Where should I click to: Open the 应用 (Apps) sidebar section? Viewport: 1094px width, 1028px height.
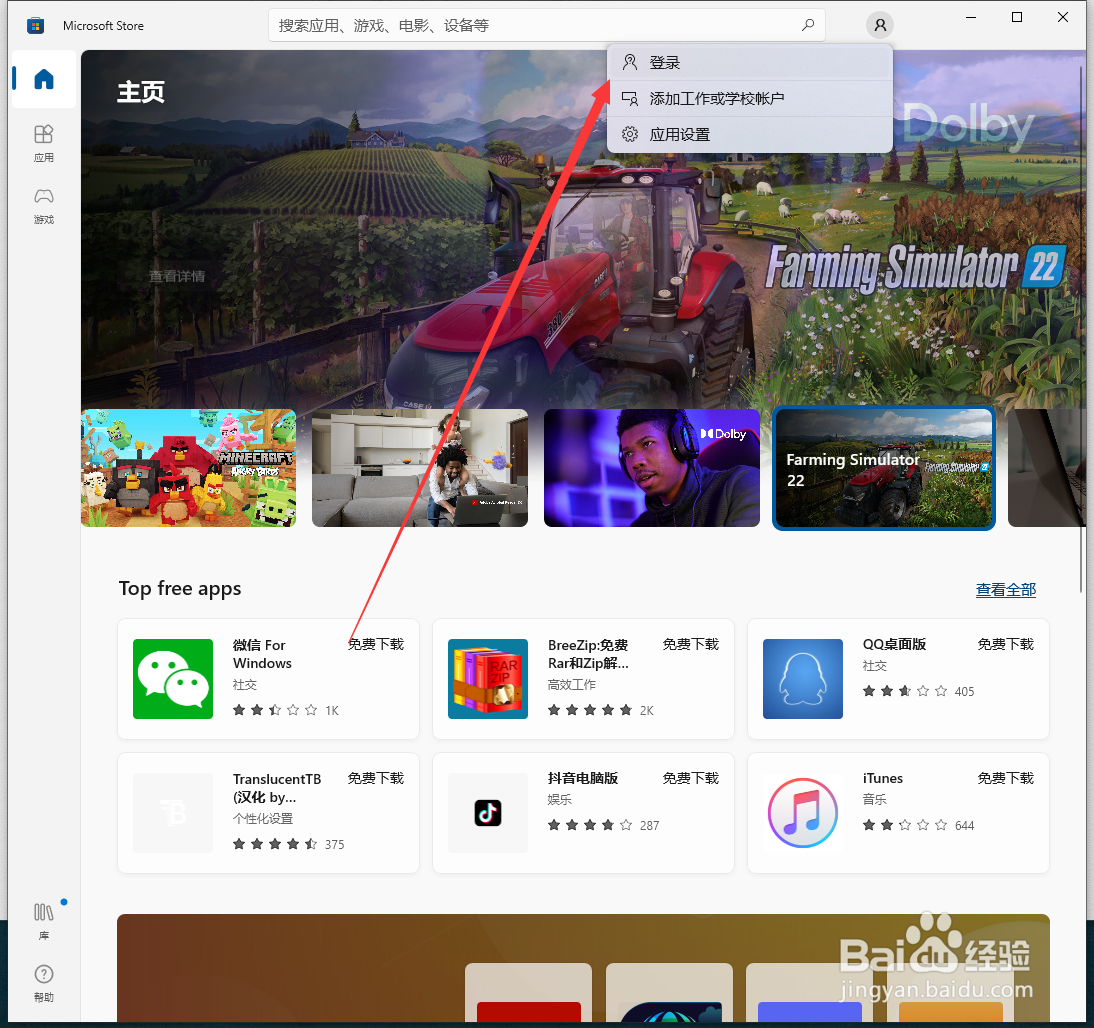tap(44, 143)
